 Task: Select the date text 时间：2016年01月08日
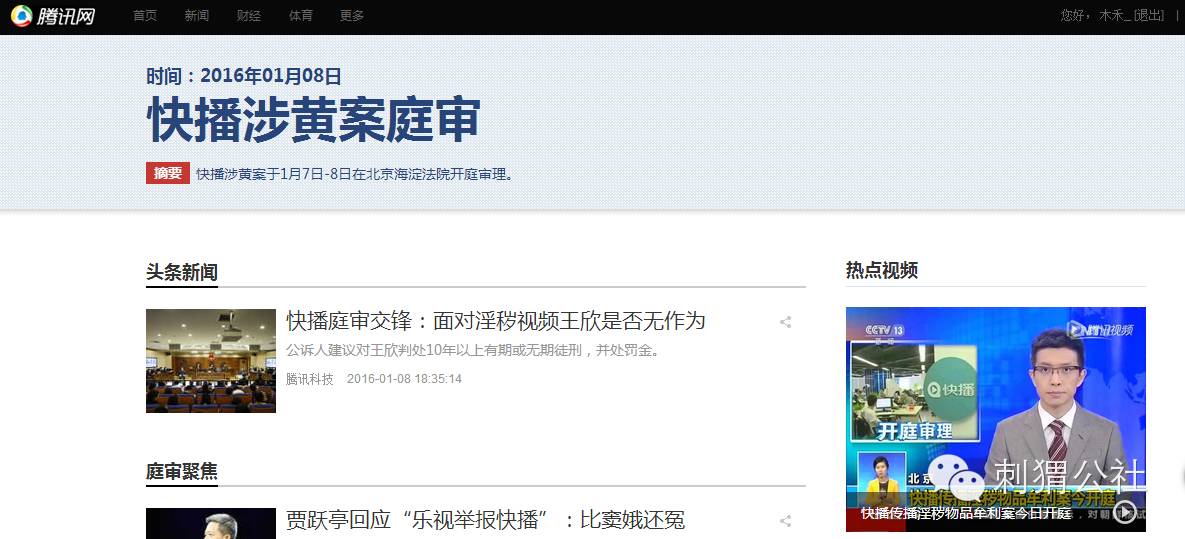pyautogui.click(x=244, y=76)
